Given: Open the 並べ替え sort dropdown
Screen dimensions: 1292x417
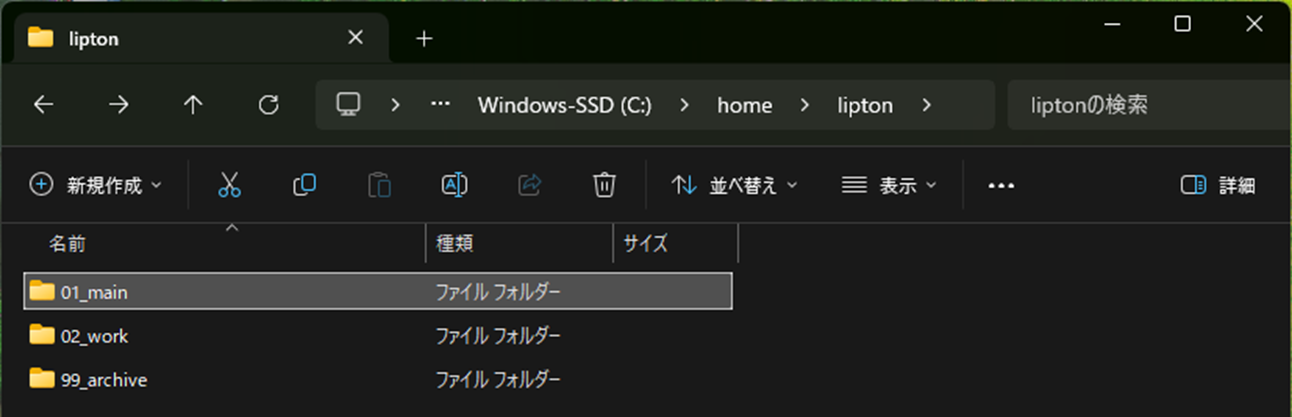Looking at the screenshot, I should pos(735,185).
